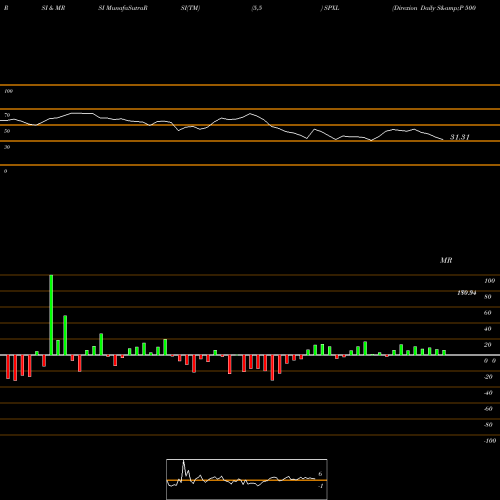Click the 50 label on the RSI axis

tap(7, 131)
